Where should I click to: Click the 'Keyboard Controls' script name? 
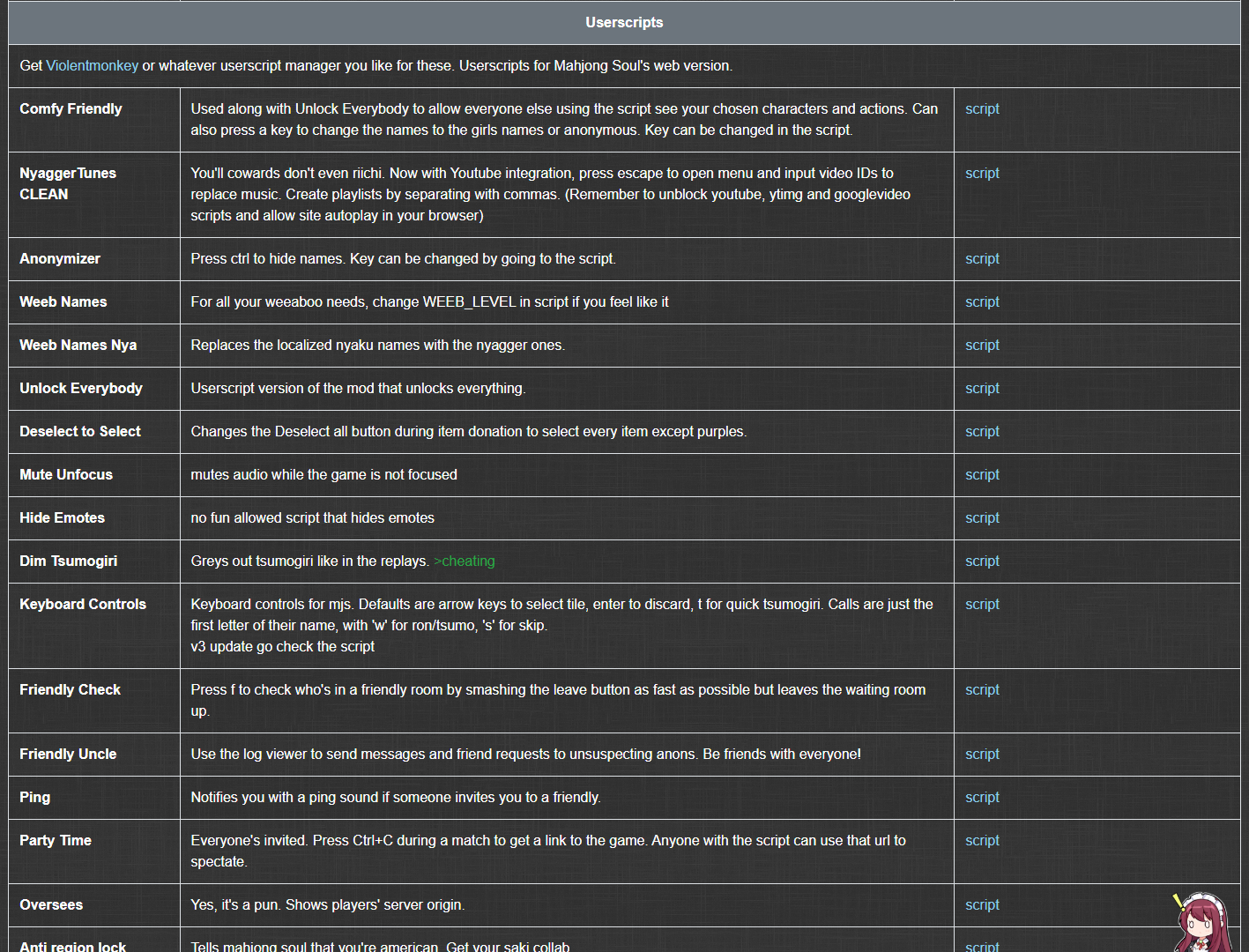[x=83, y=604]
